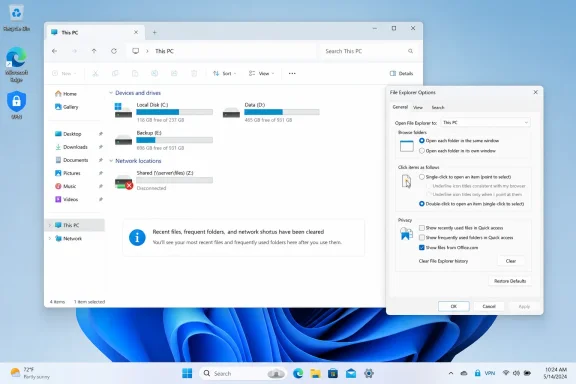Uncheck Show files from Office.com
Image resolution: width=576 pixels, height=384 pixels.
422,248
